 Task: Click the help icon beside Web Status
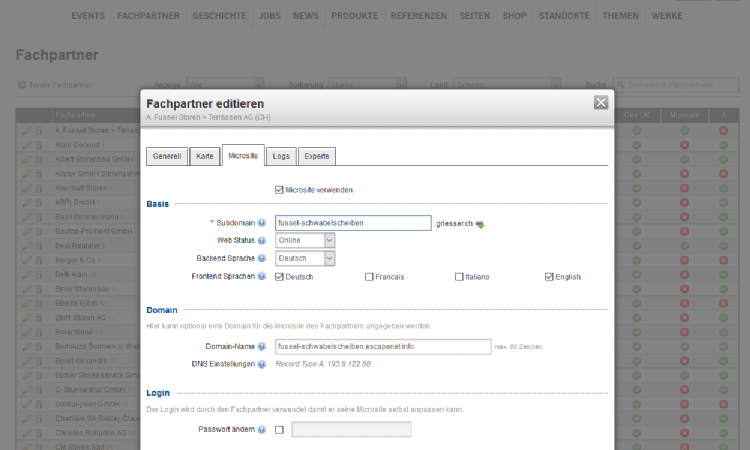(261, 241)
